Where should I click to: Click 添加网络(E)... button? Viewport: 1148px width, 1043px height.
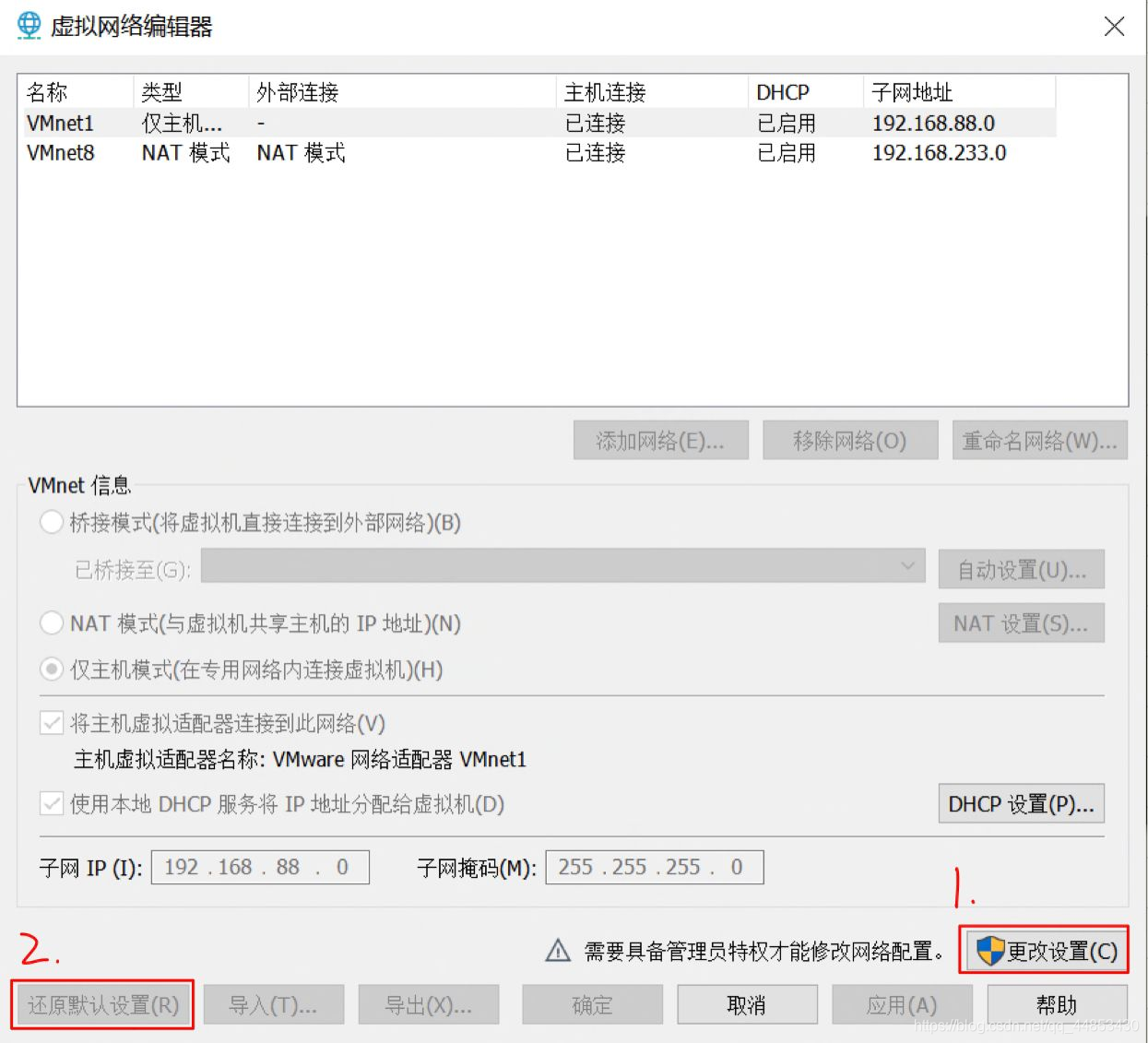660,441
